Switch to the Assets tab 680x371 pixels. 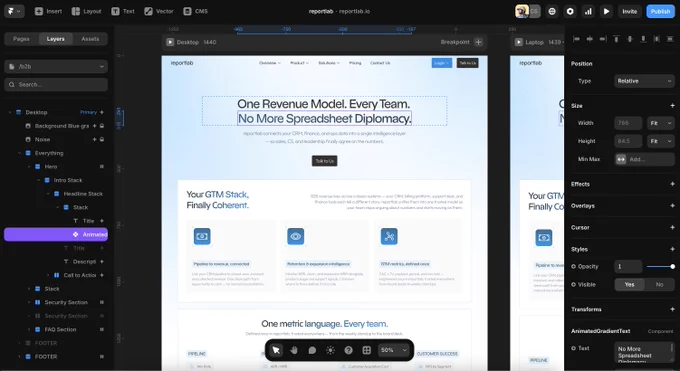click(x=90, y=39)
